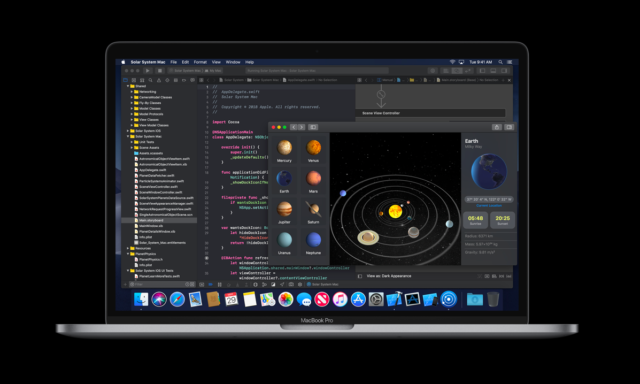The width and height of the screenshot is (640, 384).
Task: Open Safari from the Dock
Action: 177,300
